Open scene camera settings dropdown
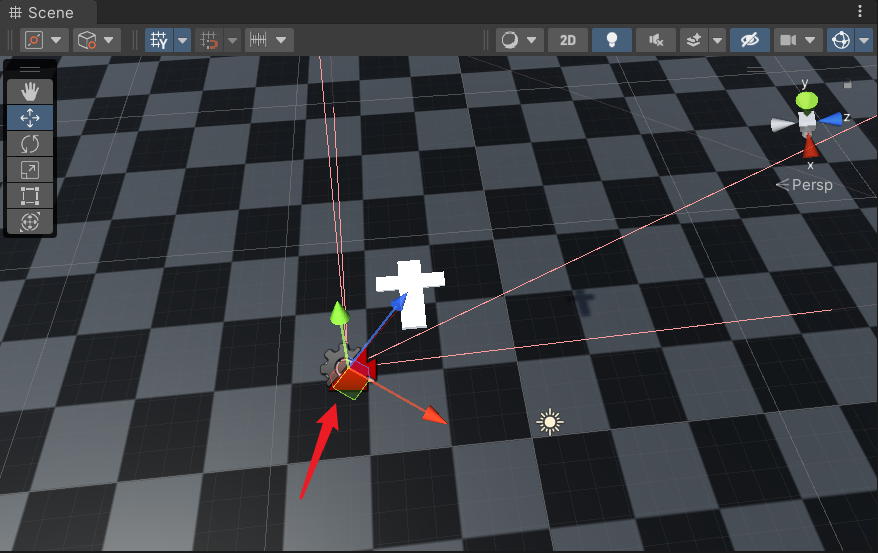Screen dimensions: 878x553 click(810, 40)
